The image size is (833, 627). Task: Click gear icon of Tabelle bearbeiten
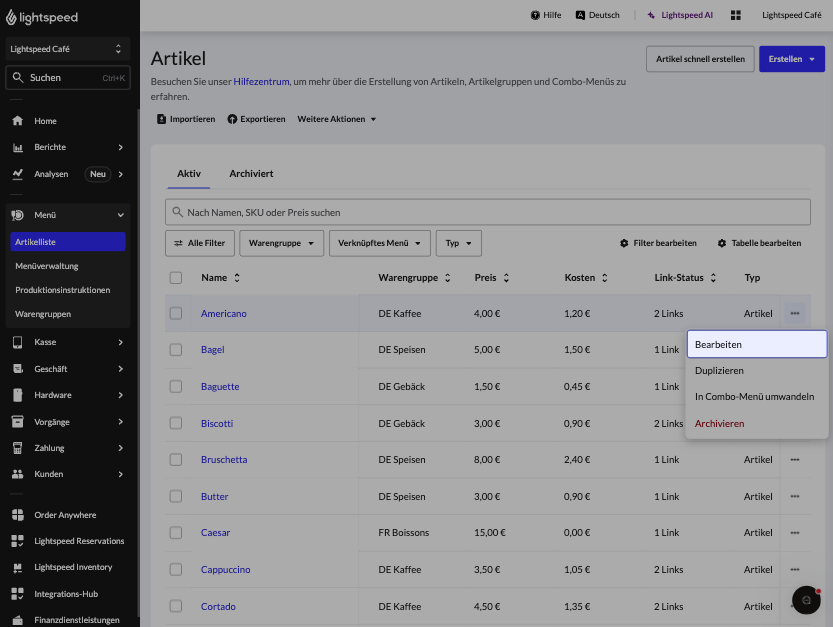pyautogui.click(x=722, y=243)
